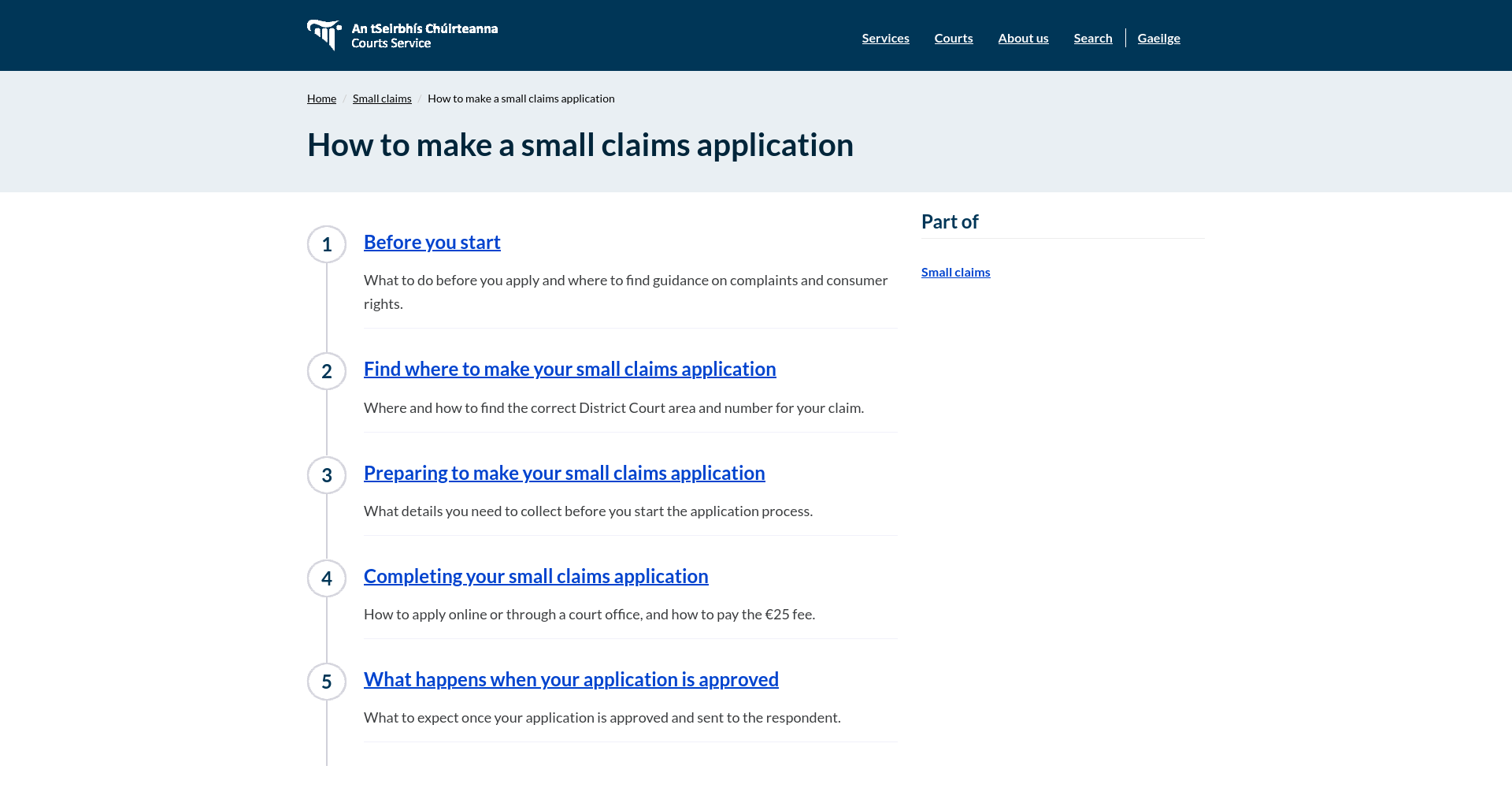Screen dimensions: 1512x788
Task: Open Search in the header
Action: click(x=1093, y=38)
